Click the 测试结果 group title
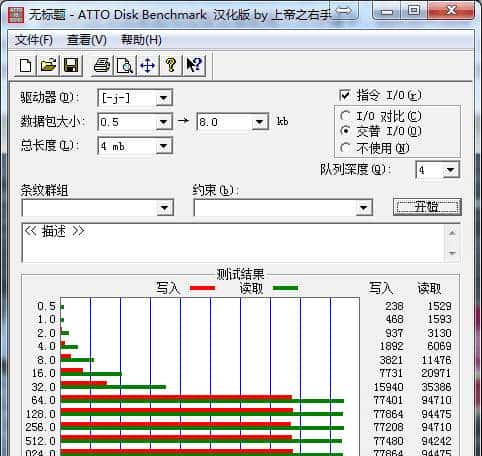 point(240,274)
